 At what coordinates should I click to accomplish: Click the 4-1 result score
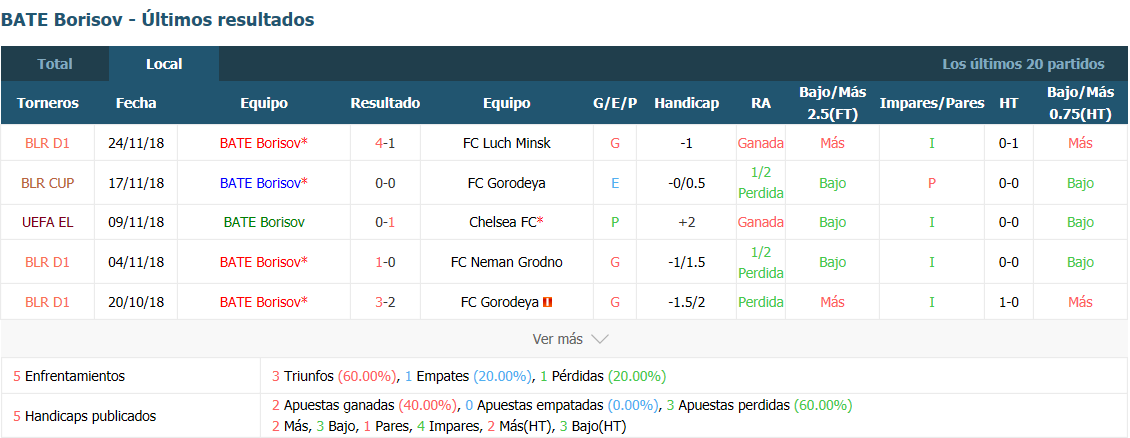tap(385, 143)
